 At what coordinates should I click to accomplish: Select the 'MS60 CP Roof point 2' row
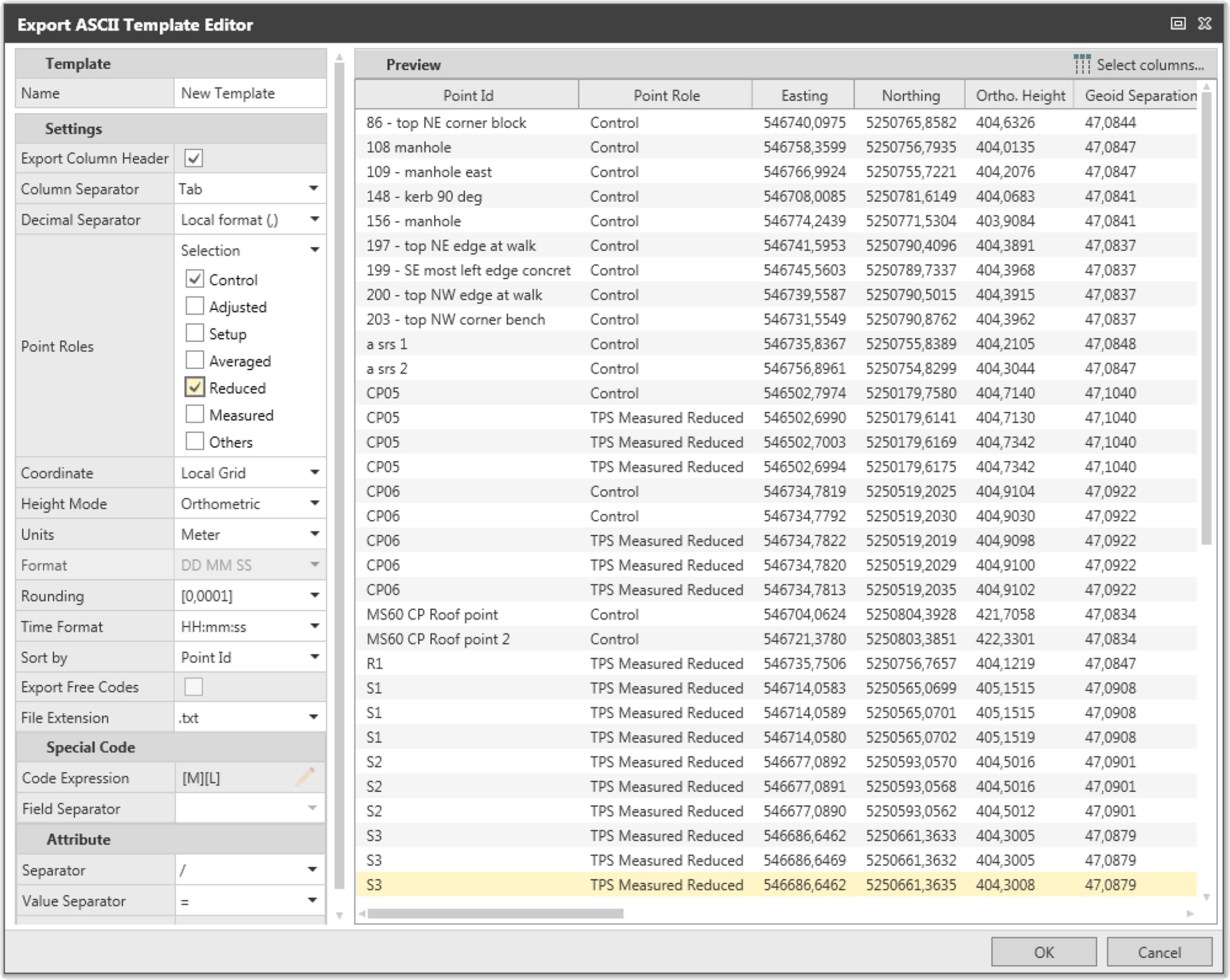[776, 638]
